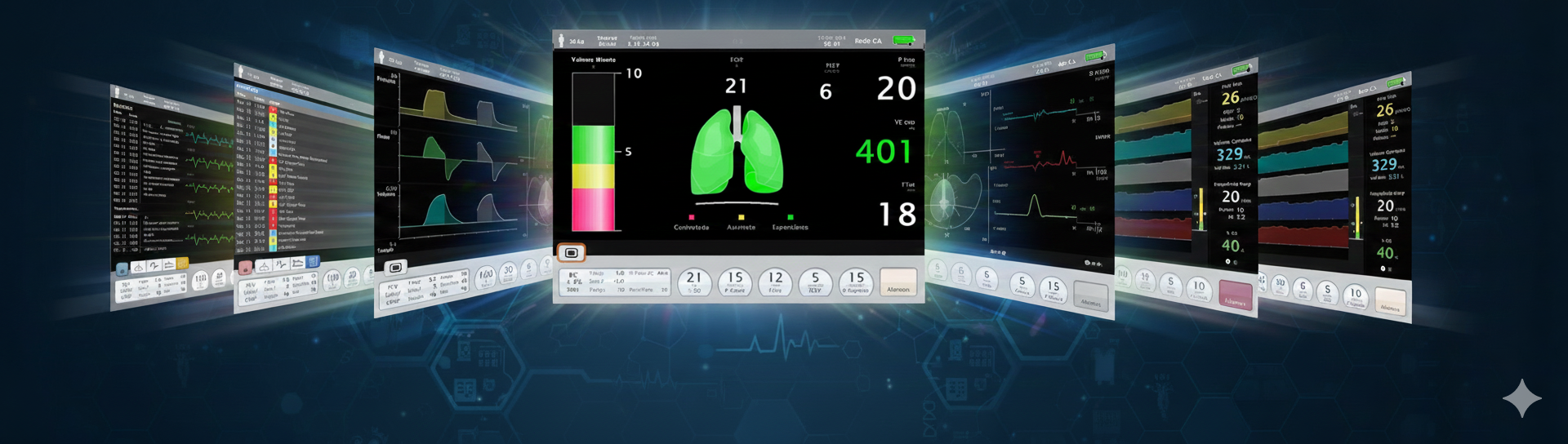Click the pink icon on second-left screen toolbar
This screenshot has height=444, width=1568.
245,268
